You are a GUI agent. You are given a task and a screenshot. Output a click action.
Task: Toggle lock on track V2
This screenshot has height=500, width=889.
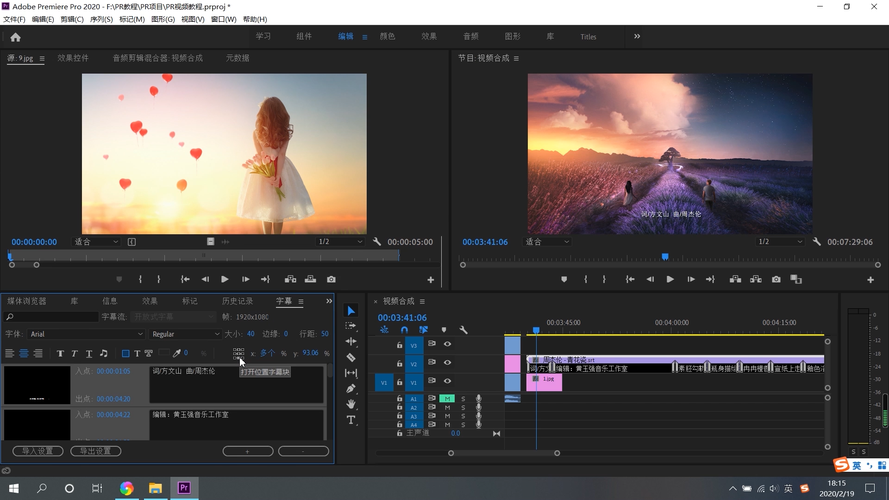[399, 363]
